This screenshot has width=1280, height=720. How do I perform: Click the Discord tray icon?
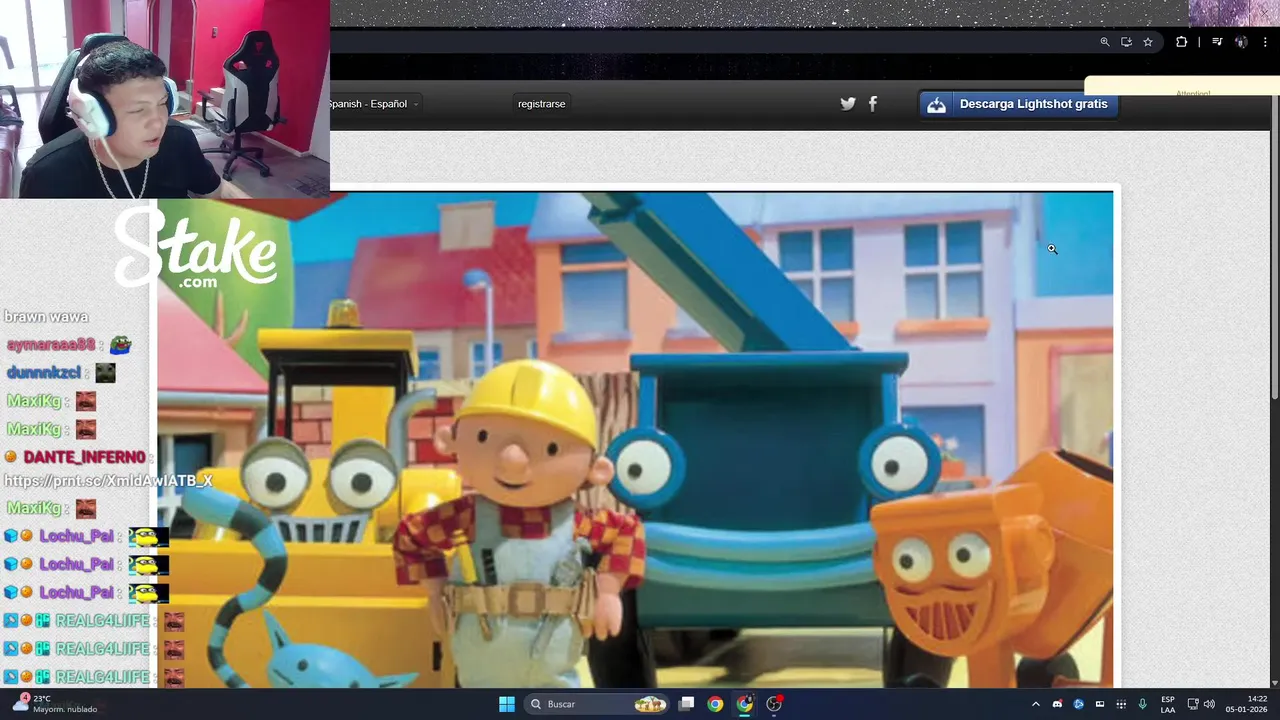(1057, 704)
